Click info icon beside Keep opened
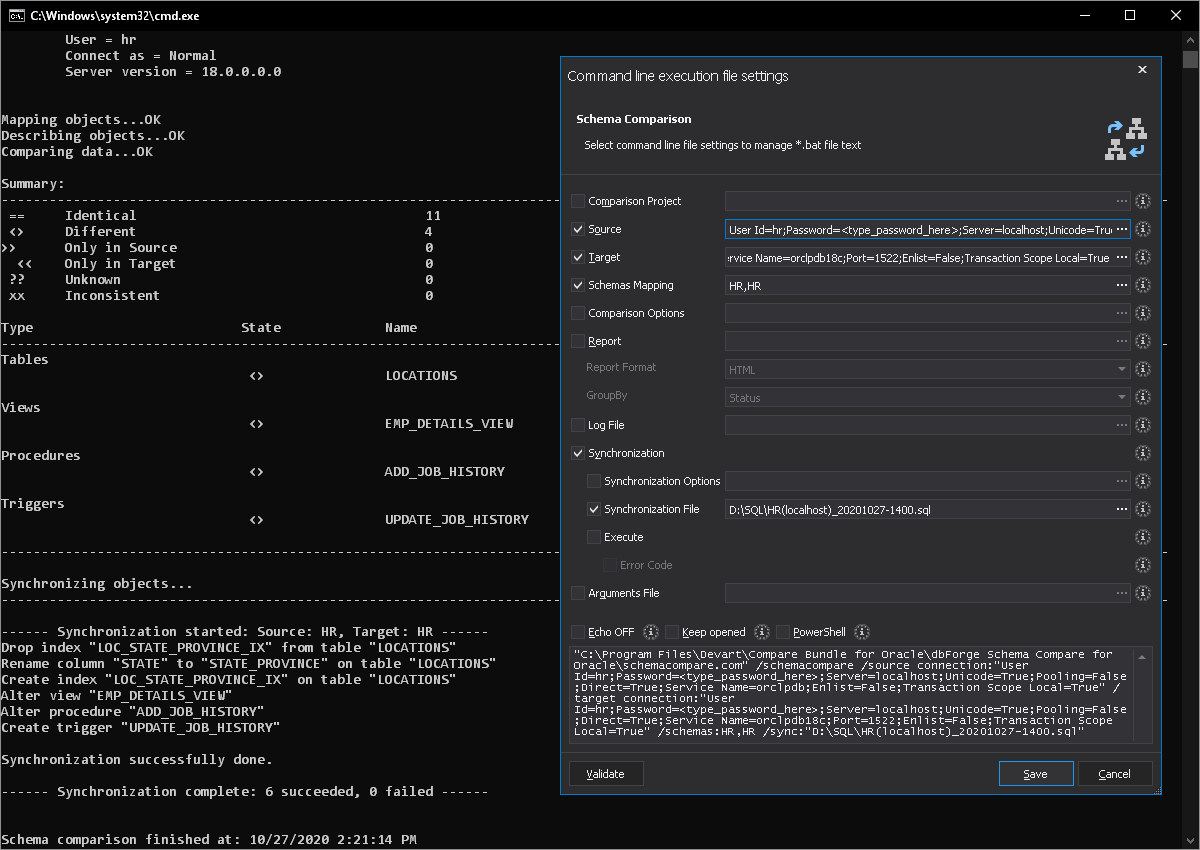 coord(762,632)
